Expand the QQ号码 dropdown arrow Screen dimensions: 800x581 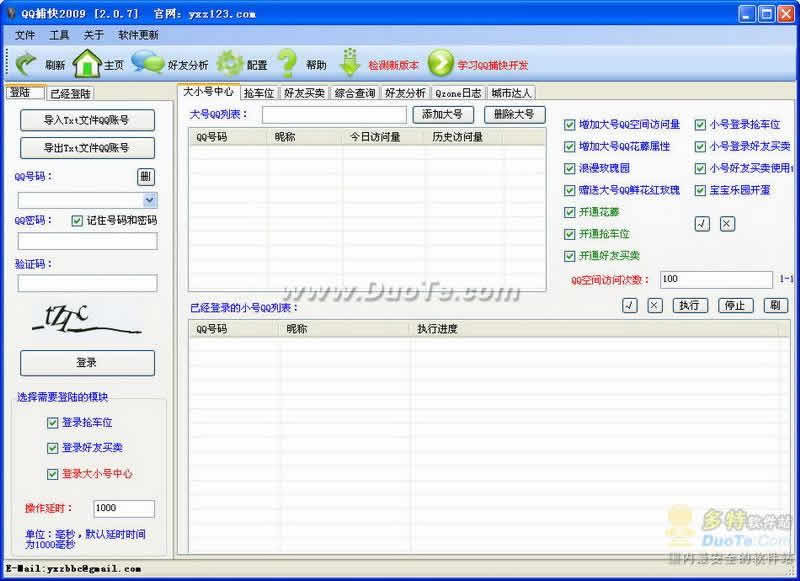pyautogui.click(x=149, y=200)
